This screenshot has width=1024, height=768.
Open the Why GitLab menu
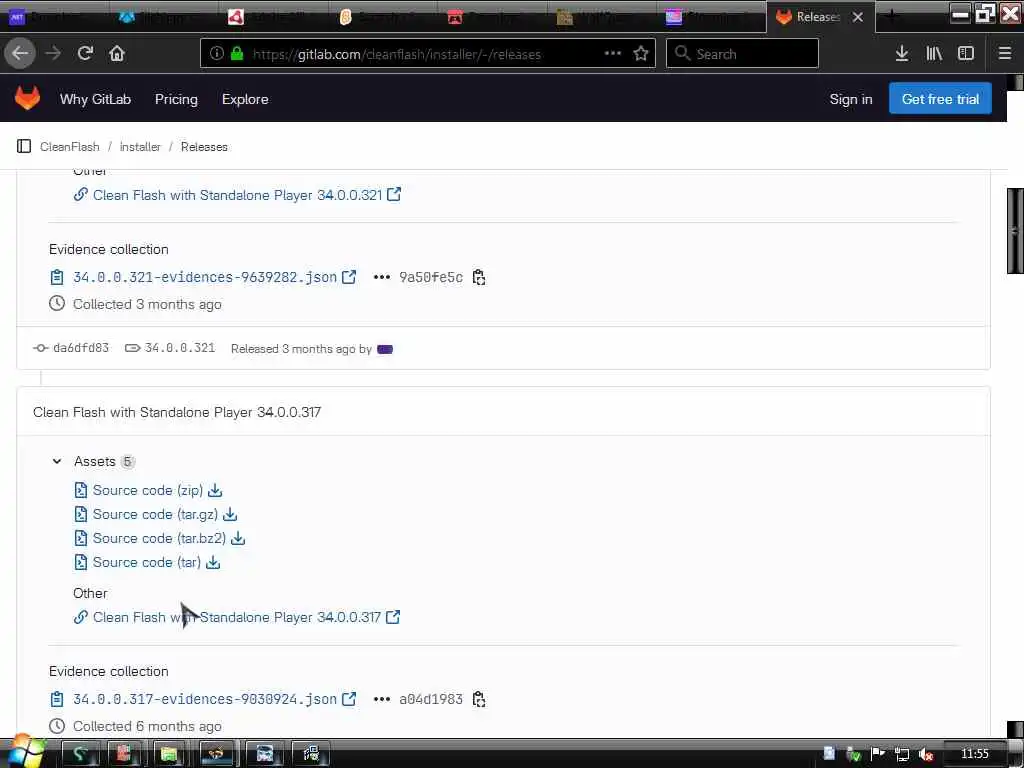95,99
